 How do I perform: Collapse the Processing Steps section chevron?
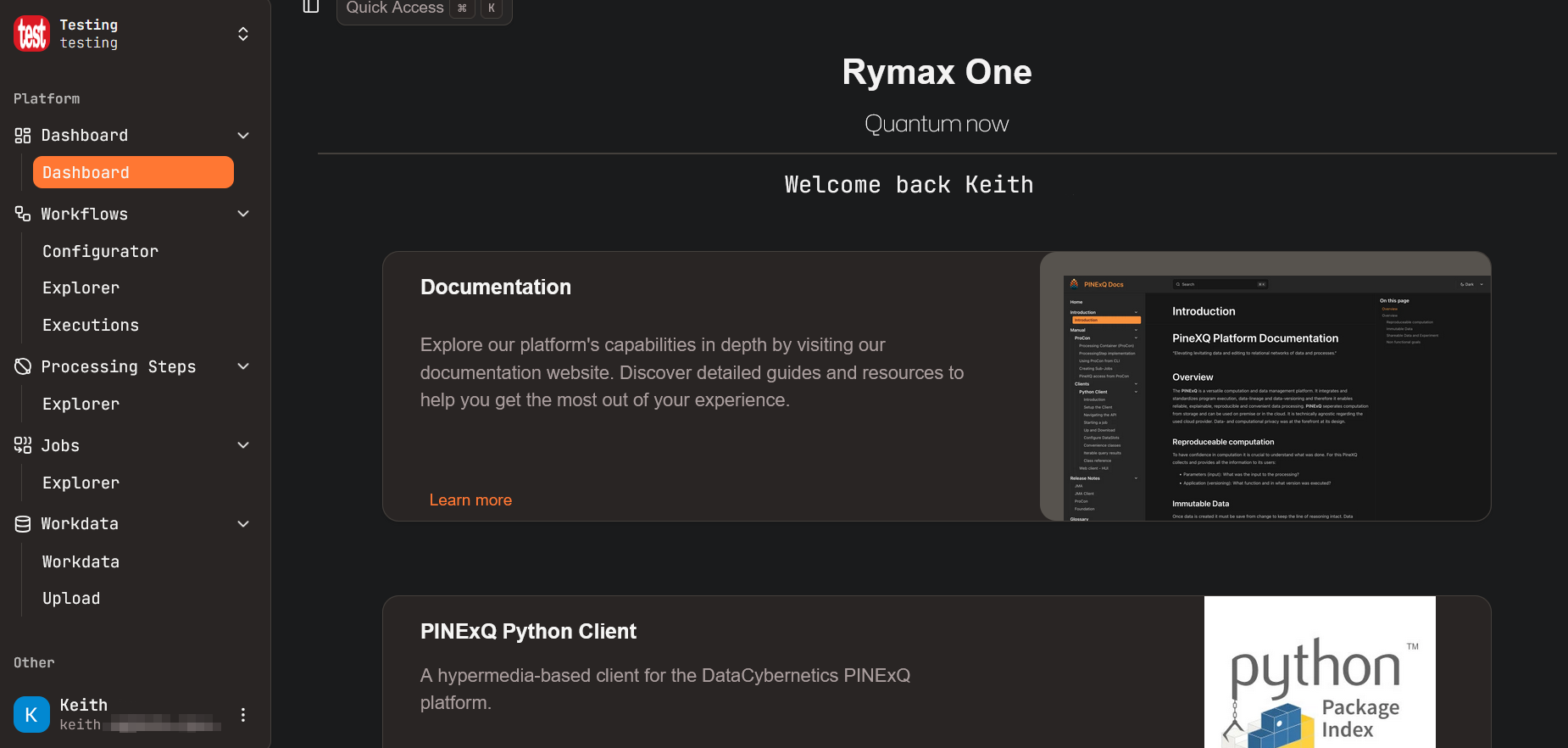(243, 366)
